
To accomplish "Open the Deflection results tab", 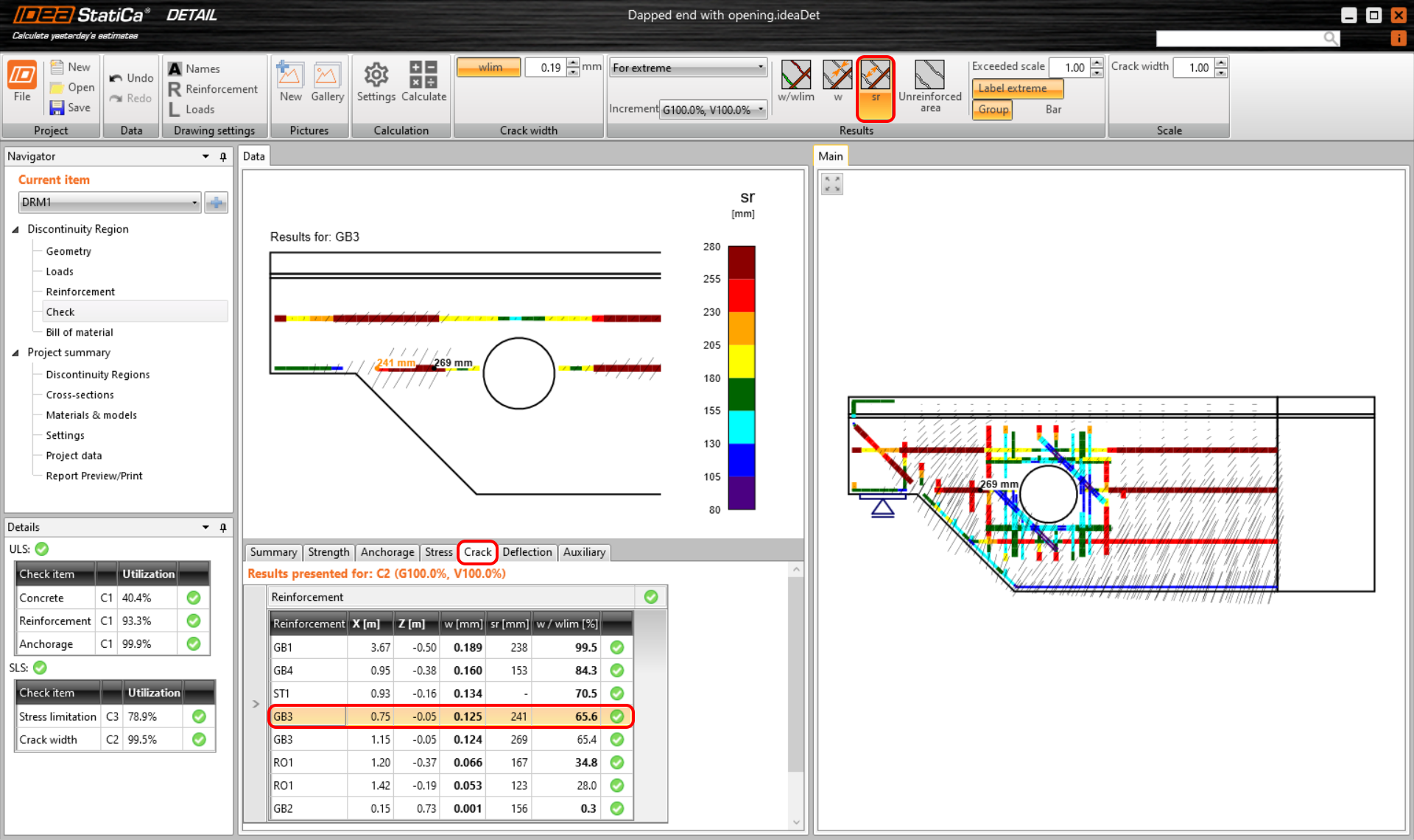I will 527,552.
